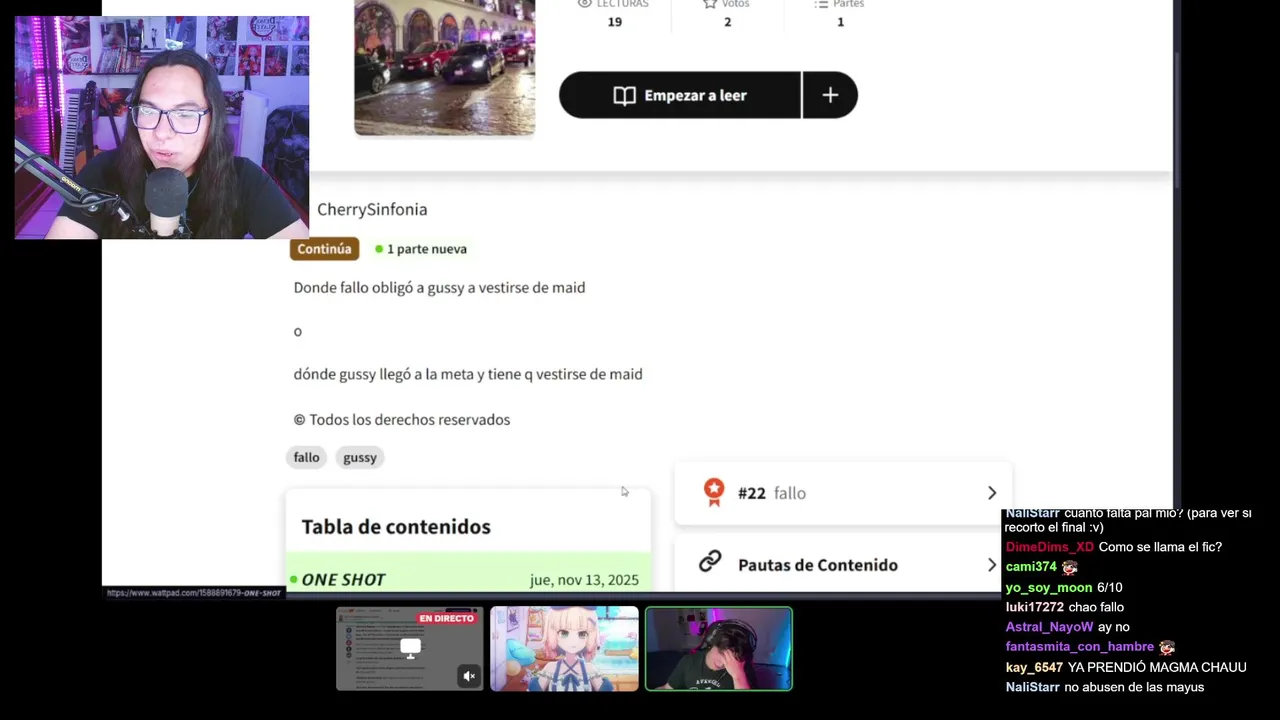Screen dimensions: 1280x720
Task: Click the date 'jue, nov 13, 2025'
Action: coord(584,580)
